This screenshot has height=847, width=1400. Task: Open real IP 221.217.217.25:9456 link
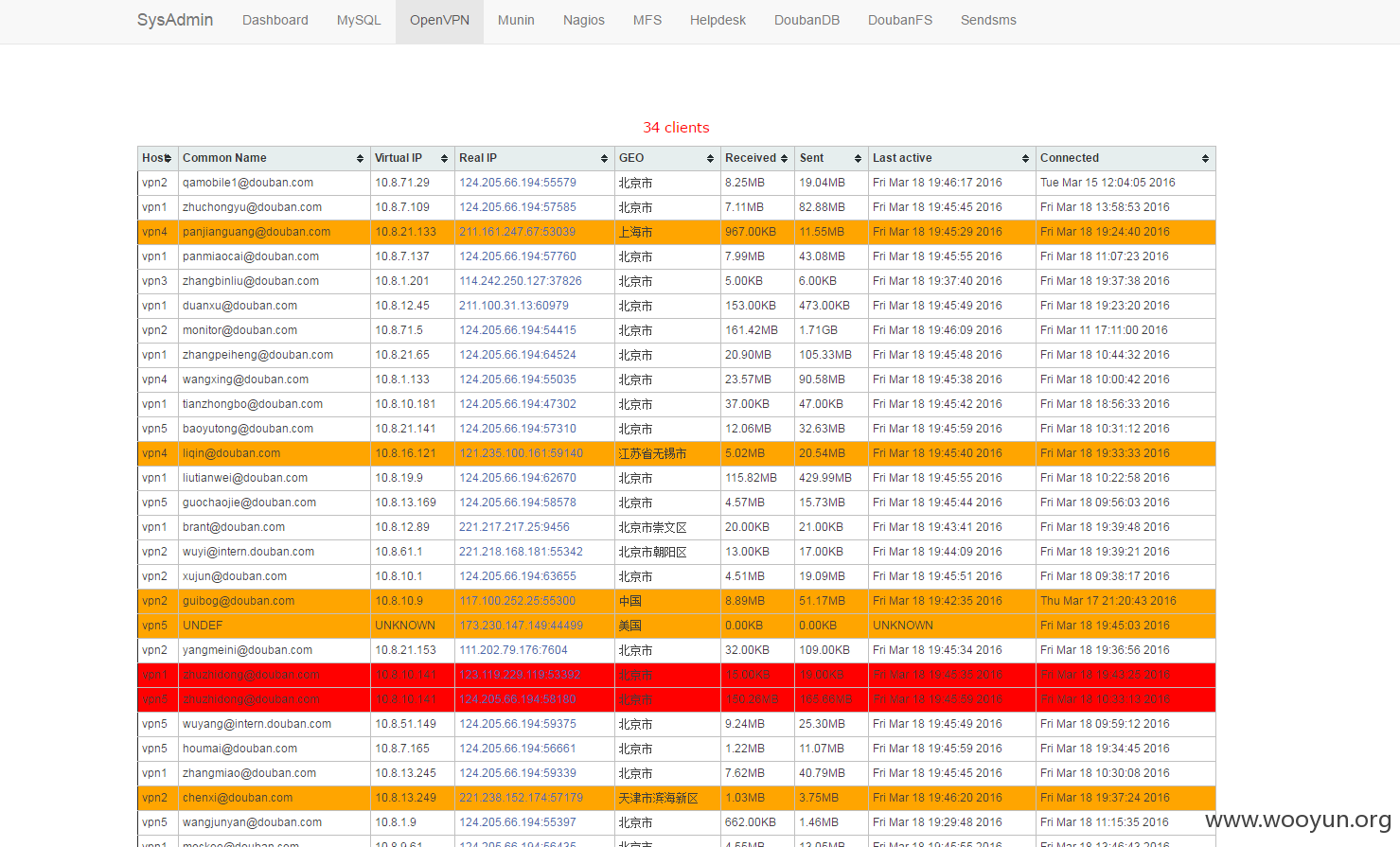click(515, 527)
